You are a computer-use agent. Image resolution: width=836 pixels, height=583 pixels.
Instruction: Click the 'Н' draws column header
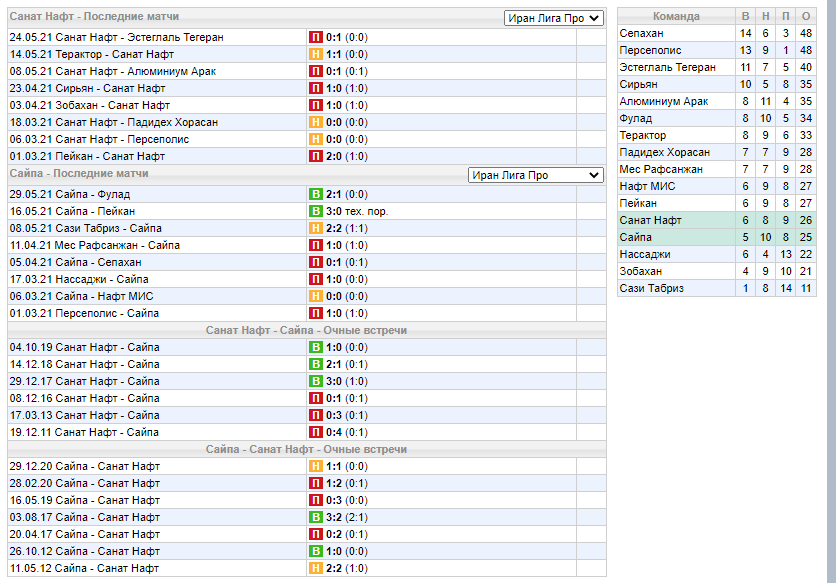pyautogui.click(x=765, y=17)
